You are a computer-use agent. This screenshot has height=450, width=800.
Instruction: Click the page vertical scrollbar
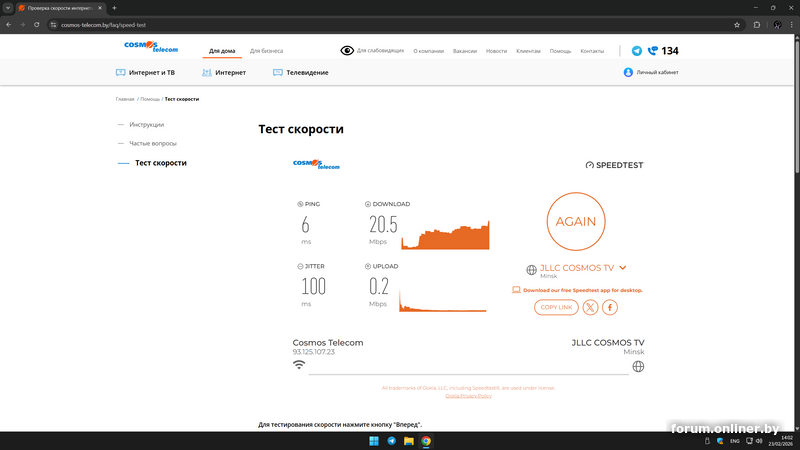[796, 105]
